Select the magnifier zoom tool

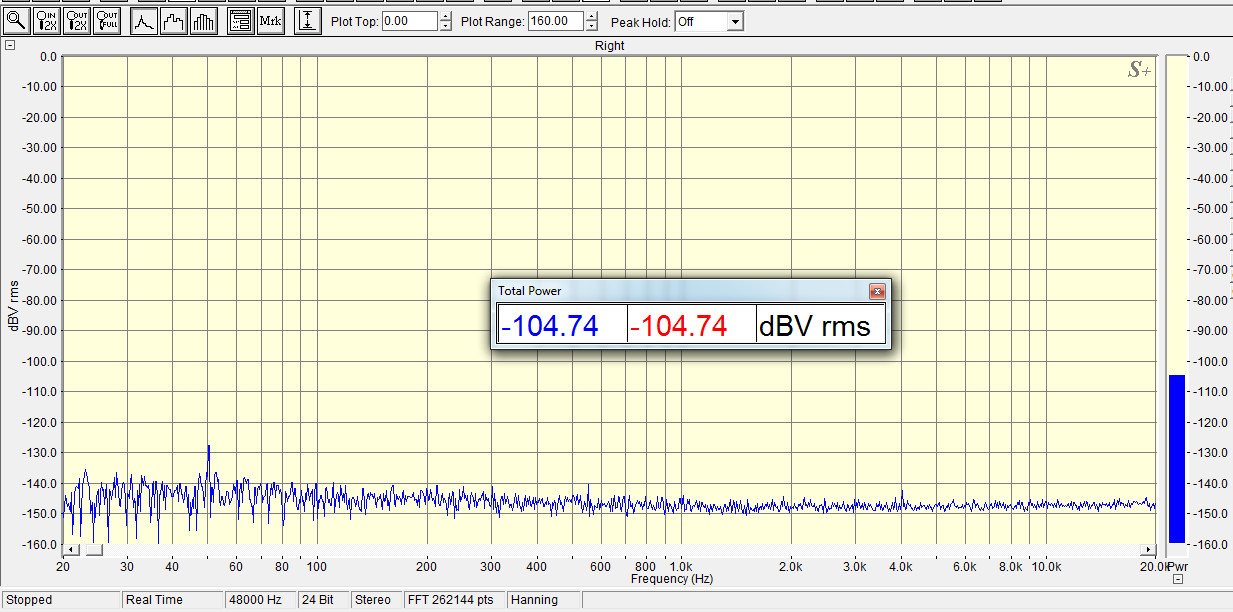pyautogui.click(x=17, y=21)
